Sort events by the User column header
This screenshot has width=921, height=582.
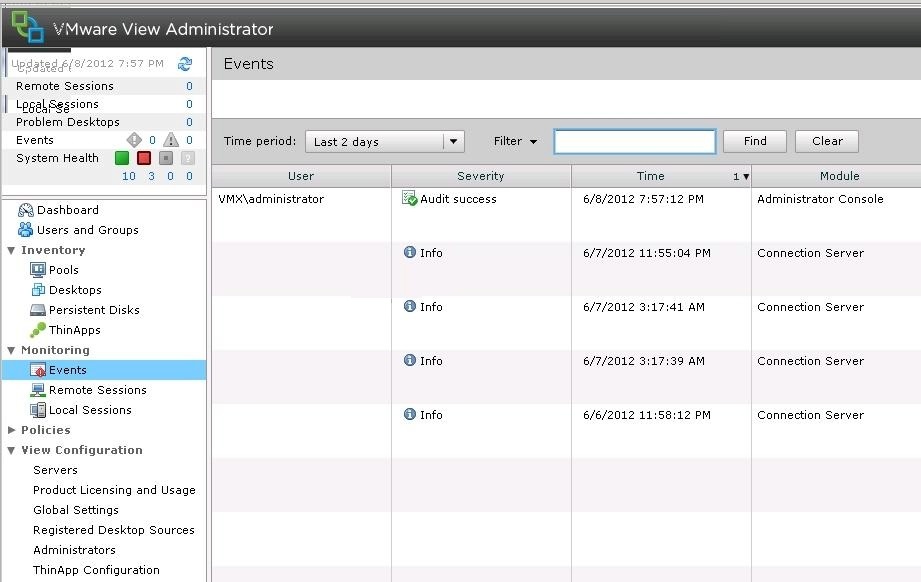[x=301, y=176]
